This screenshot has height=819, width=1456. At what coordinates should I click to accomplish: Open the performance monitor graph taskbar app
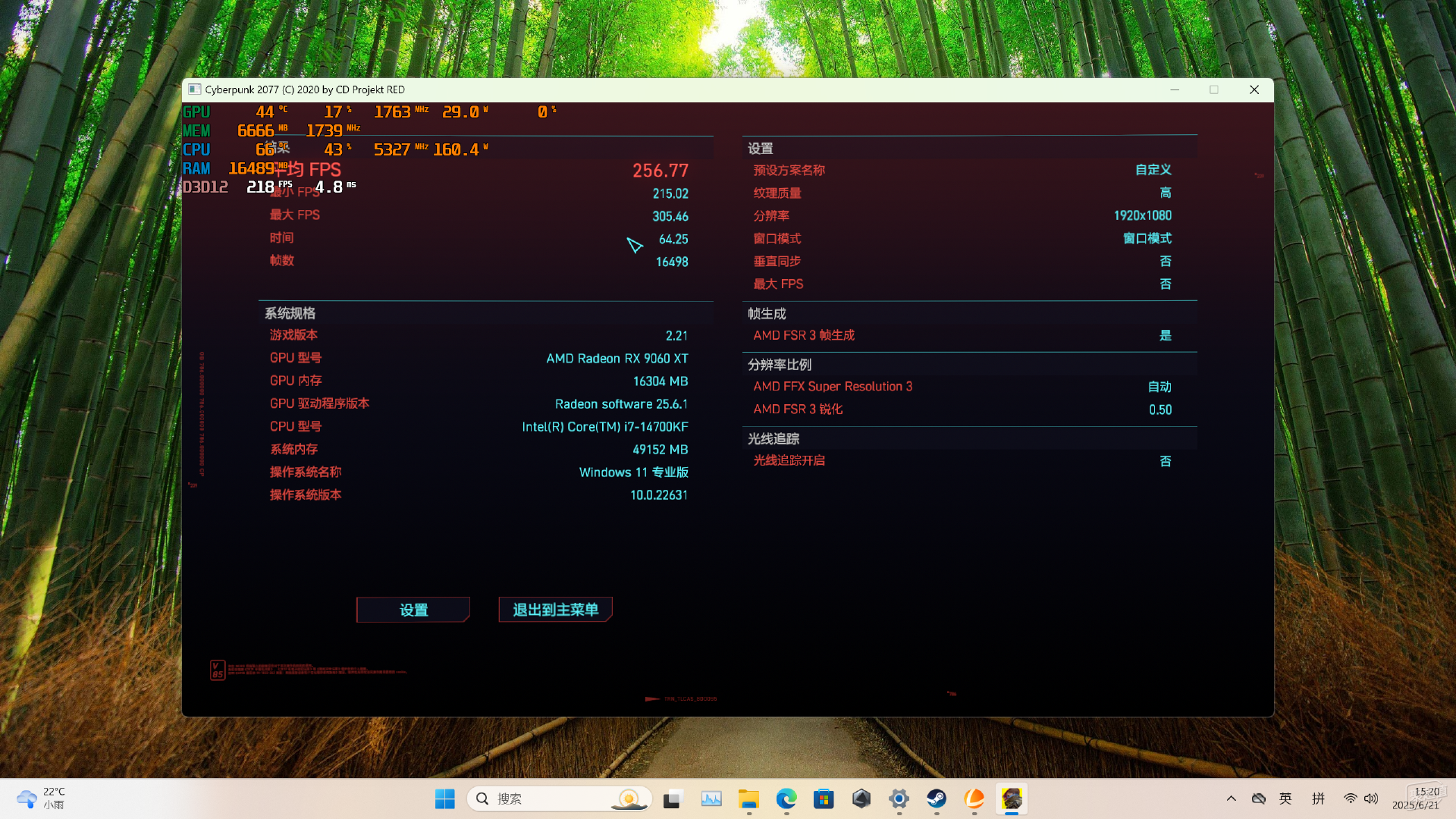711,799
